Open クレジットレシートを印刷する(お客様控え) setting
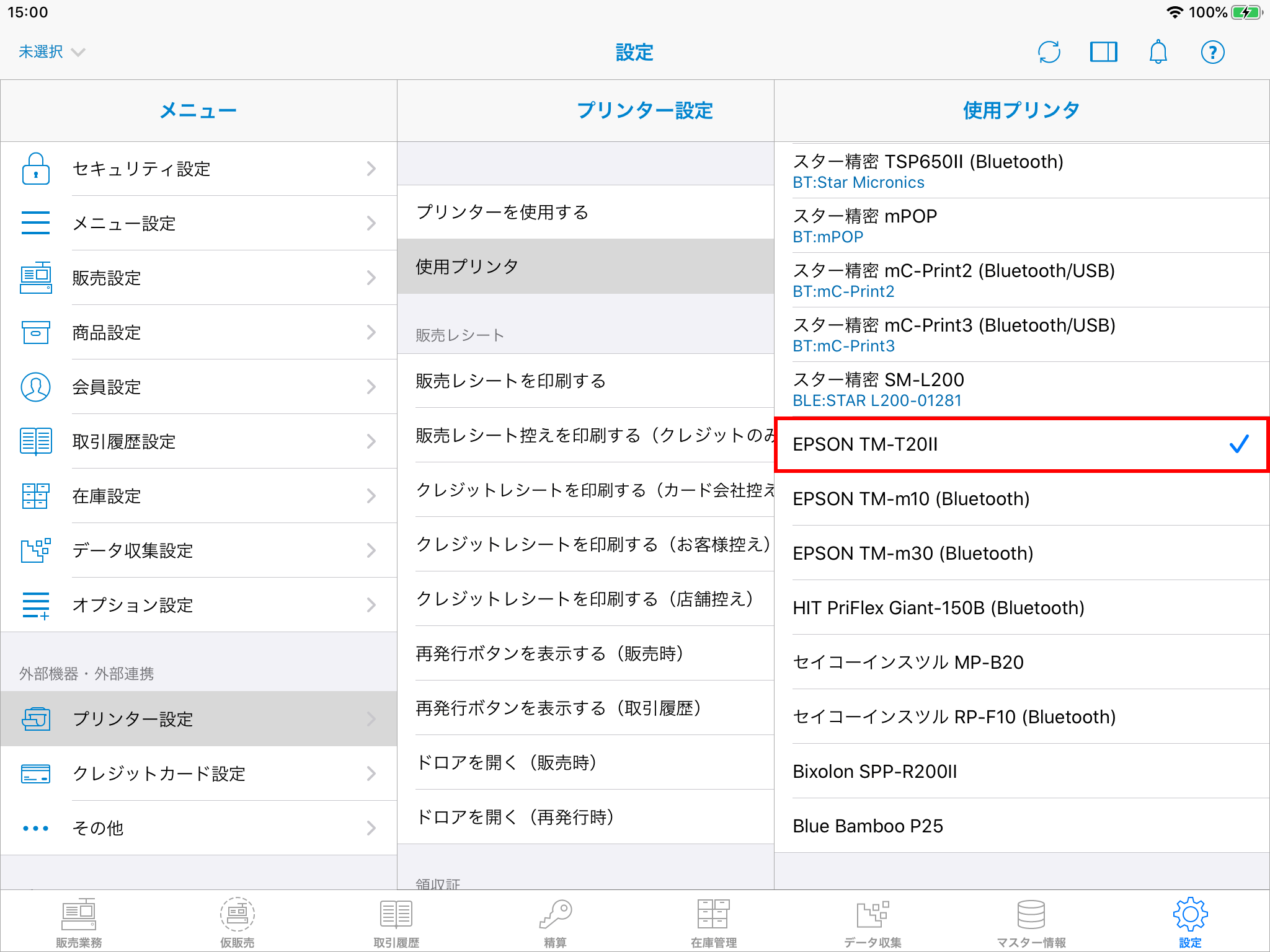This screenshot has height=952, width=1270. tap(585, 544)
